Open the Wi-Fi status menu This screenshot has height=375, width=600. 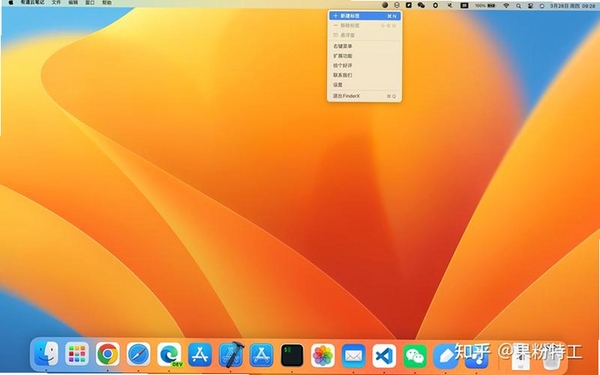506,6
